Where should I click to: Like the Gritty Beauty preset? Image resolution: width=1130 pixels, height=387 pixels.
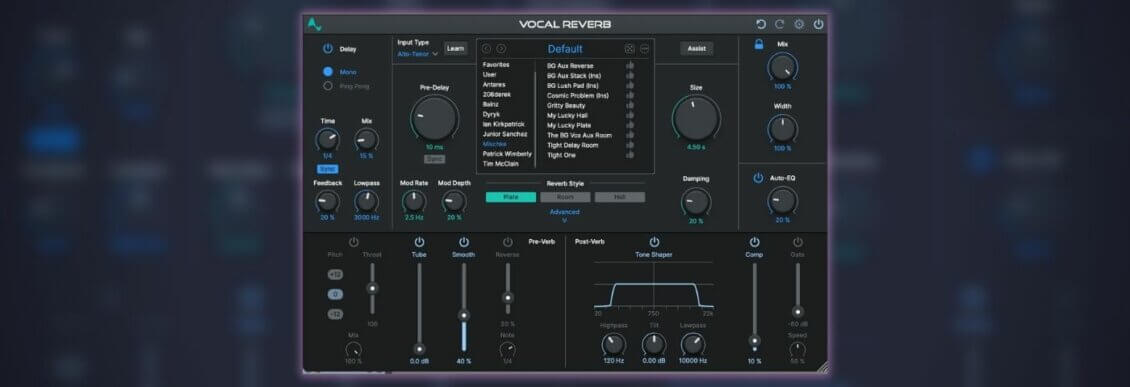coord(630,105)
